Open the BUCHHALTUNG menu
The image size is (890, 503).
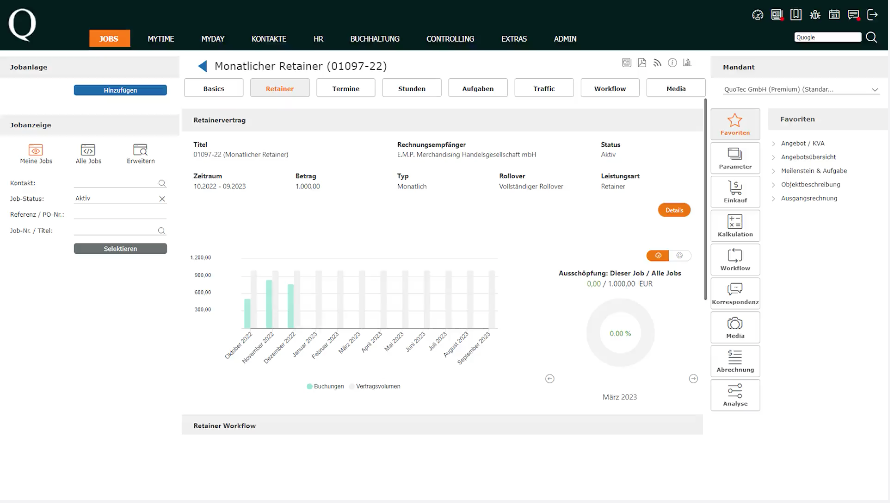pyautogui.click(x=375, y=39)
